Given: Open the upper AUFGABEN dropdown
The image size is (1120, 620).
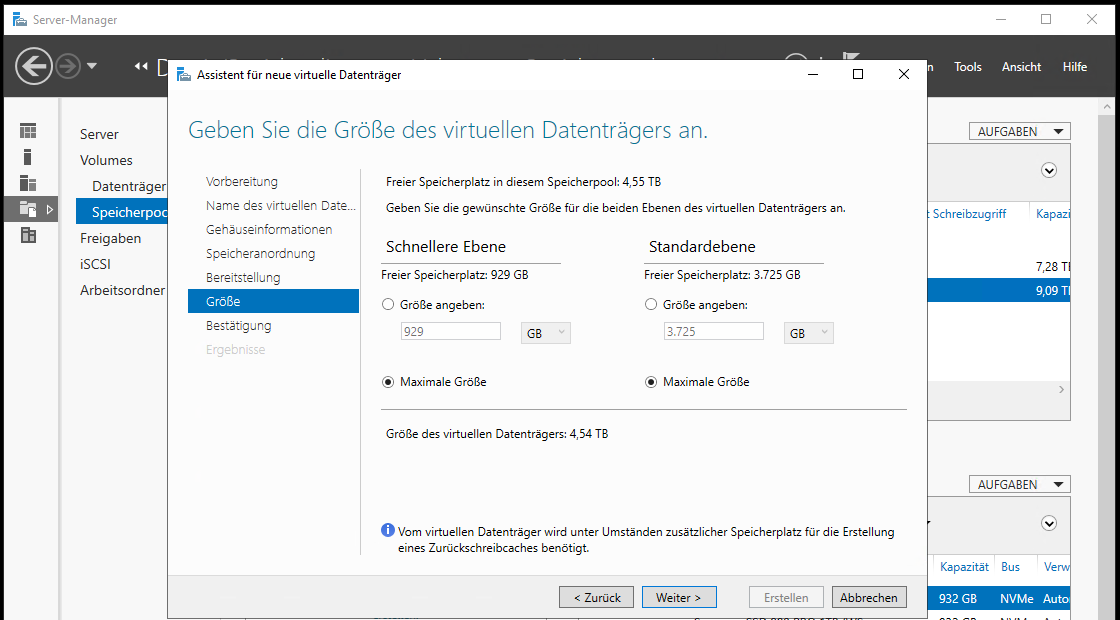Looking at the screenshot, I should click(x=1020, y=131).
